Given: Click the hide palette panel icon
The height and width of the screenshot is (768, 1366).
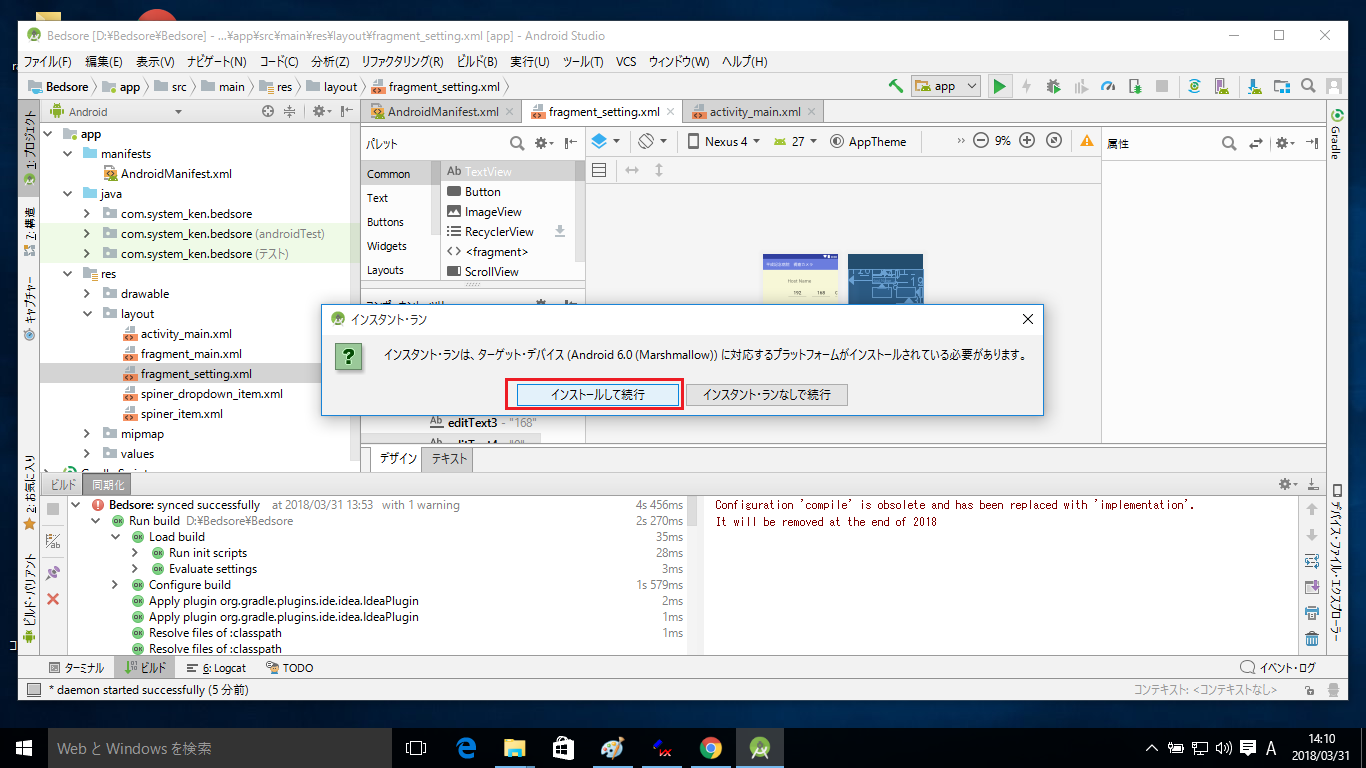Looking at the screenshot, I should [571, 143].
